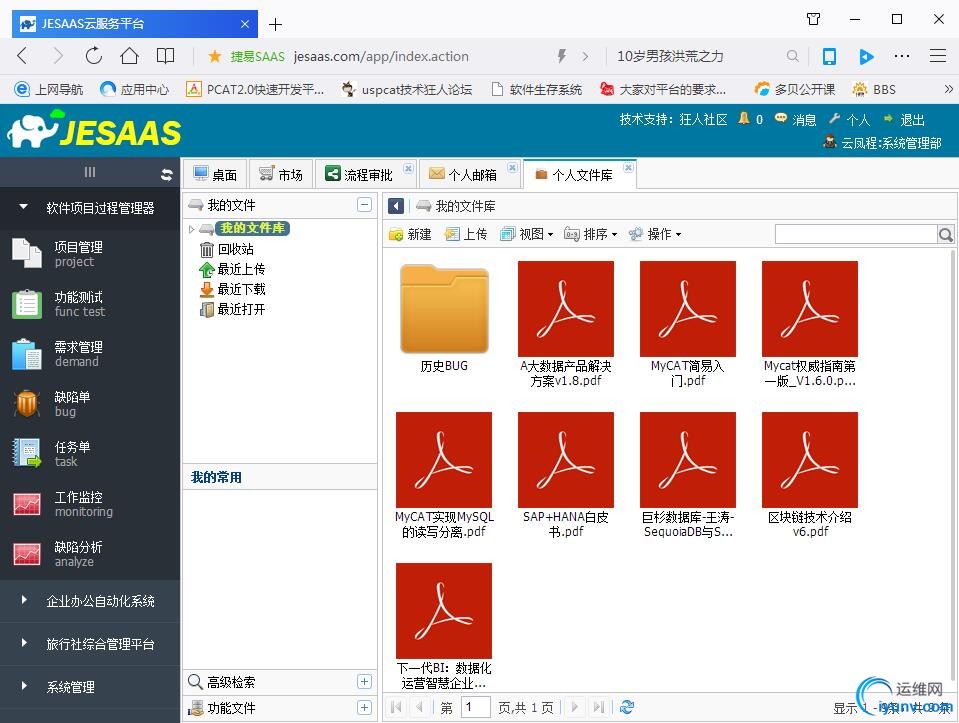This screenshot has height=723, width=959.
Task: Select MyCAT简易入门.pdf file
Action: [x=687, y=324]
